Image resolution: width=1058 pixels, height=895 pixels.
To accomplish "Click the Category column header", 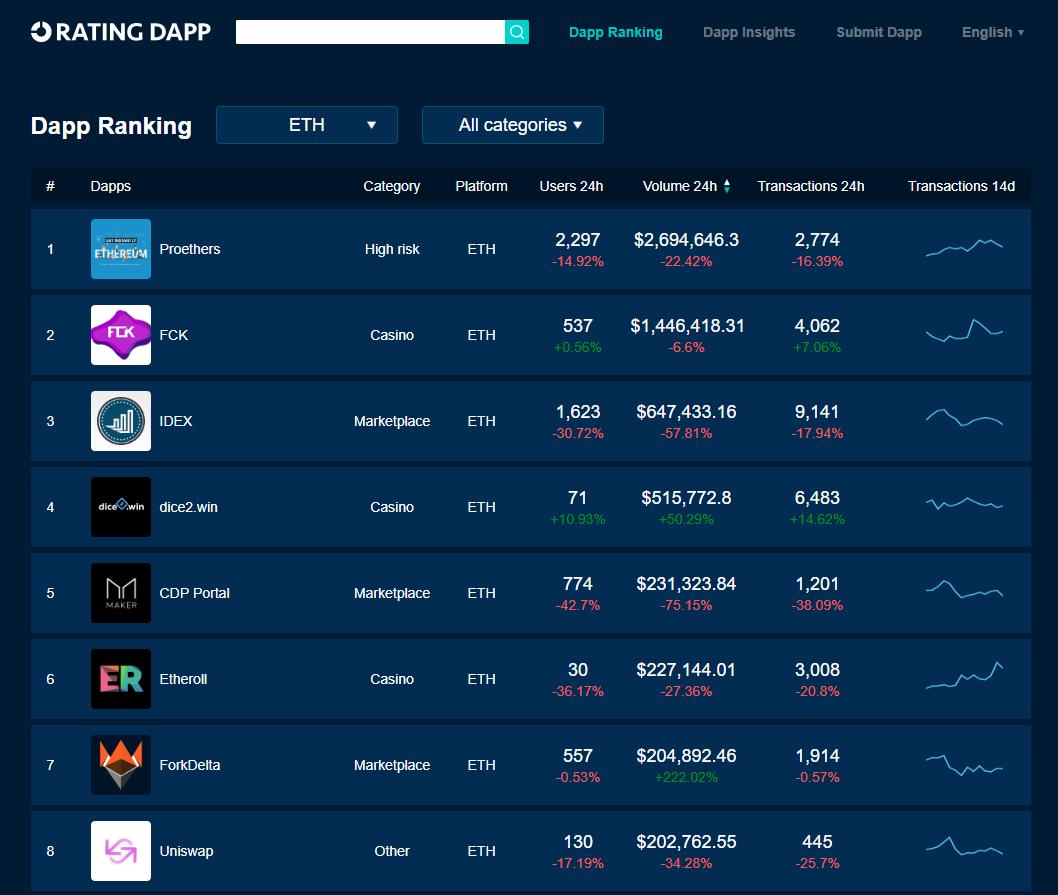I will tap(391, 186).
